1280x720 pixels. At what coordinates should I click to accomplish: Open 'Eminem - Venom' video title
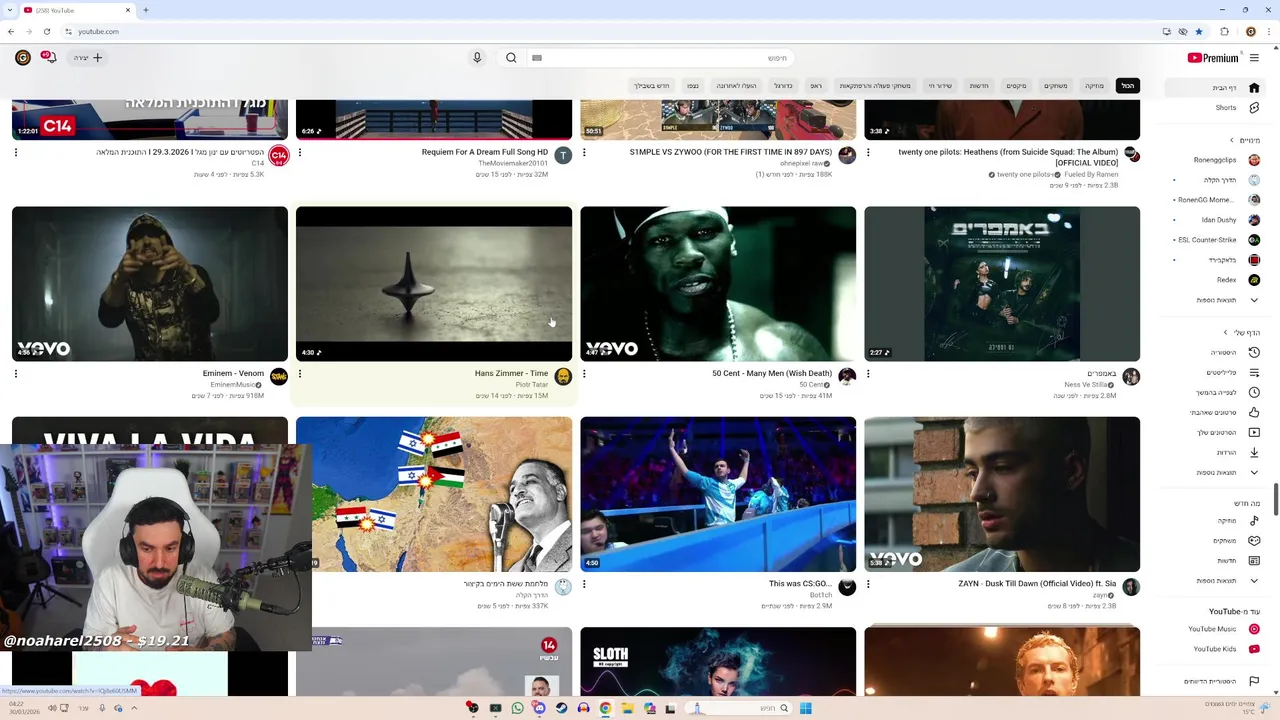(x=233, y=373)
